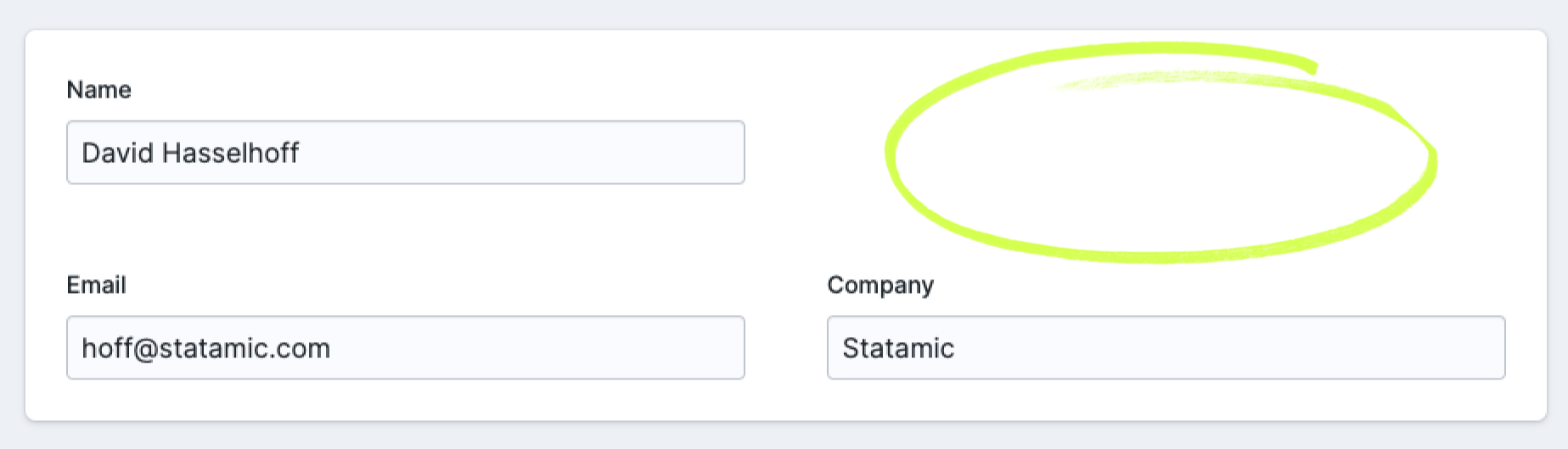Click blank space after Hasselhoff in Name field
The image size is (1568, 449).
coord(526,153)
